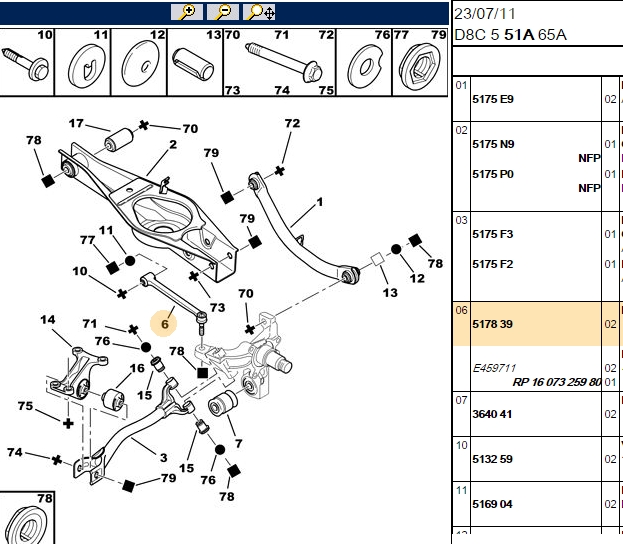
Task: Select callout 73 in the diagram
Action: coord(217,308)
